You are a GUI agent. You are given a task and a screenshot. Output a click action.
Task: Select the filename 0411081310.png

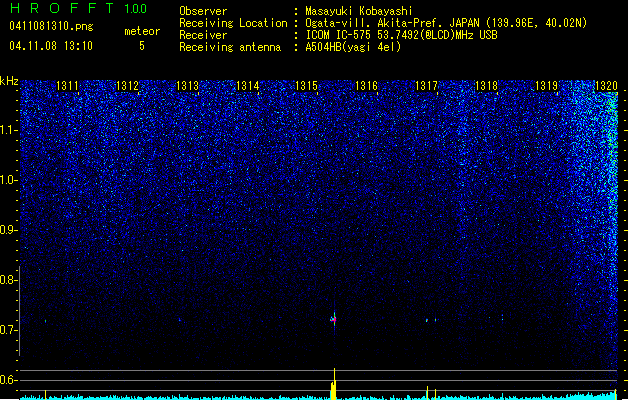point(51,26)
